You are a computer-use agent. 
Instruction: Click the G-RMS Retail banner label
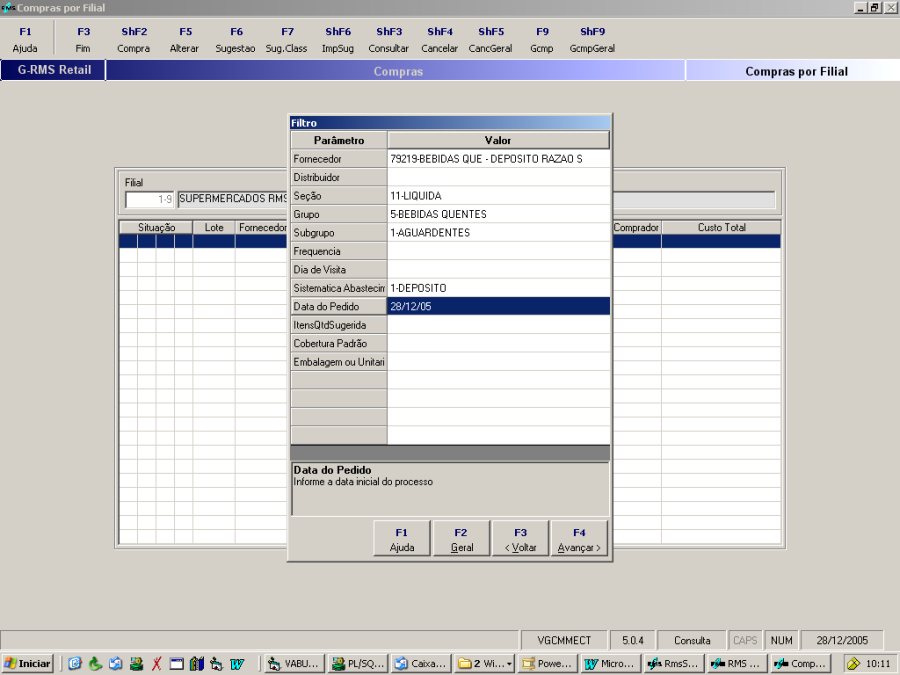point(54,70)
